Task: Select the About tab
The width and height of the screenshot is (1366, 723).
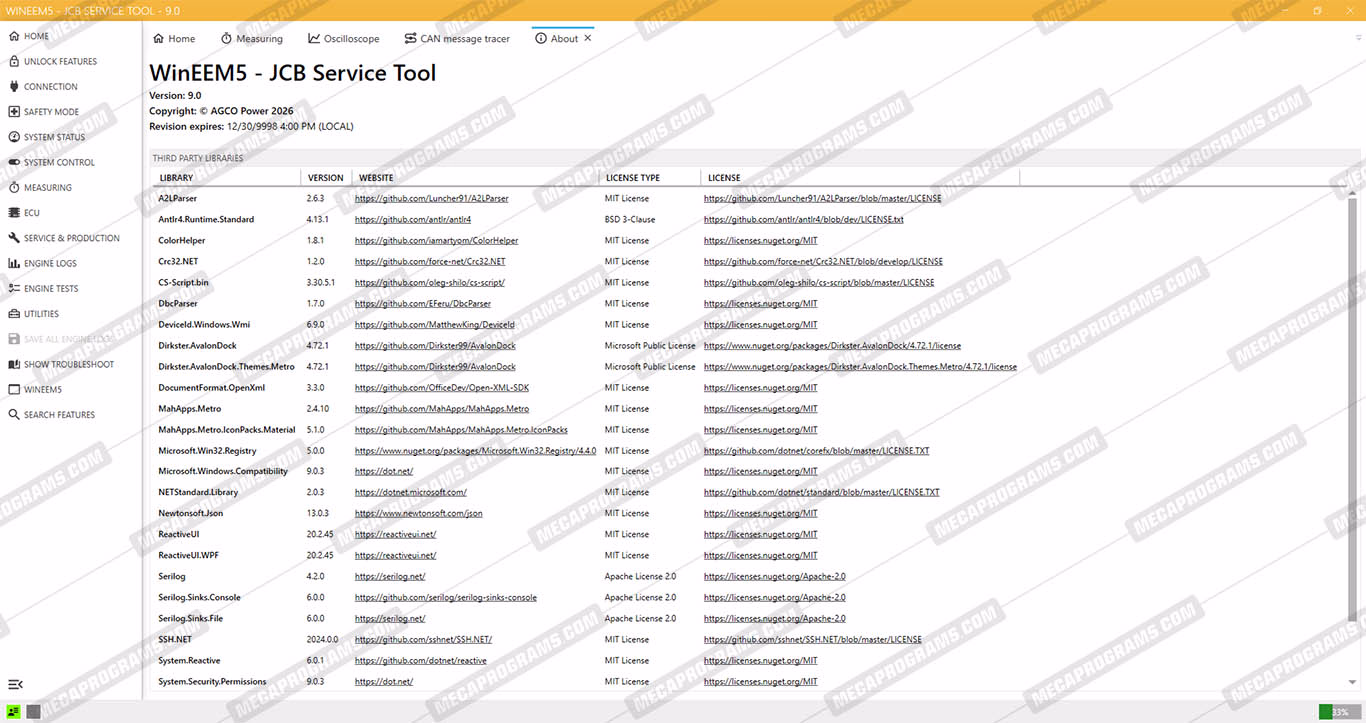Action: click(x=557, y=38)
